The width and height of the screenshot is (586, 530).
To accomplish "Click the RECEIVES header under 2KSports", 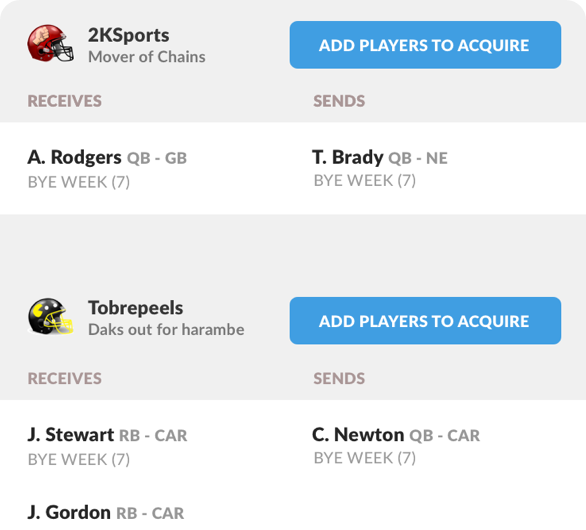I will coord(65,101).
